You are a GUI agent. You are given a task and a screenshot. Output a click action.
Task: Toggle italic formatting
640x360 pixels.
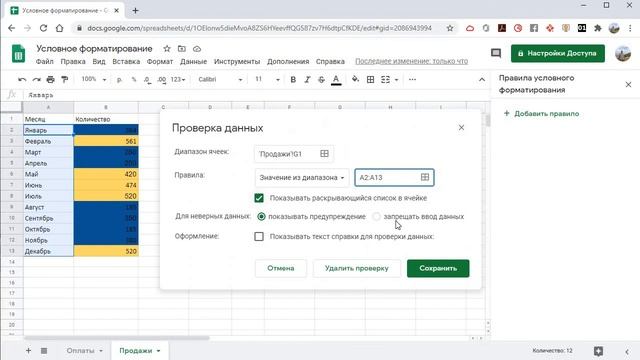click(307, 80)
